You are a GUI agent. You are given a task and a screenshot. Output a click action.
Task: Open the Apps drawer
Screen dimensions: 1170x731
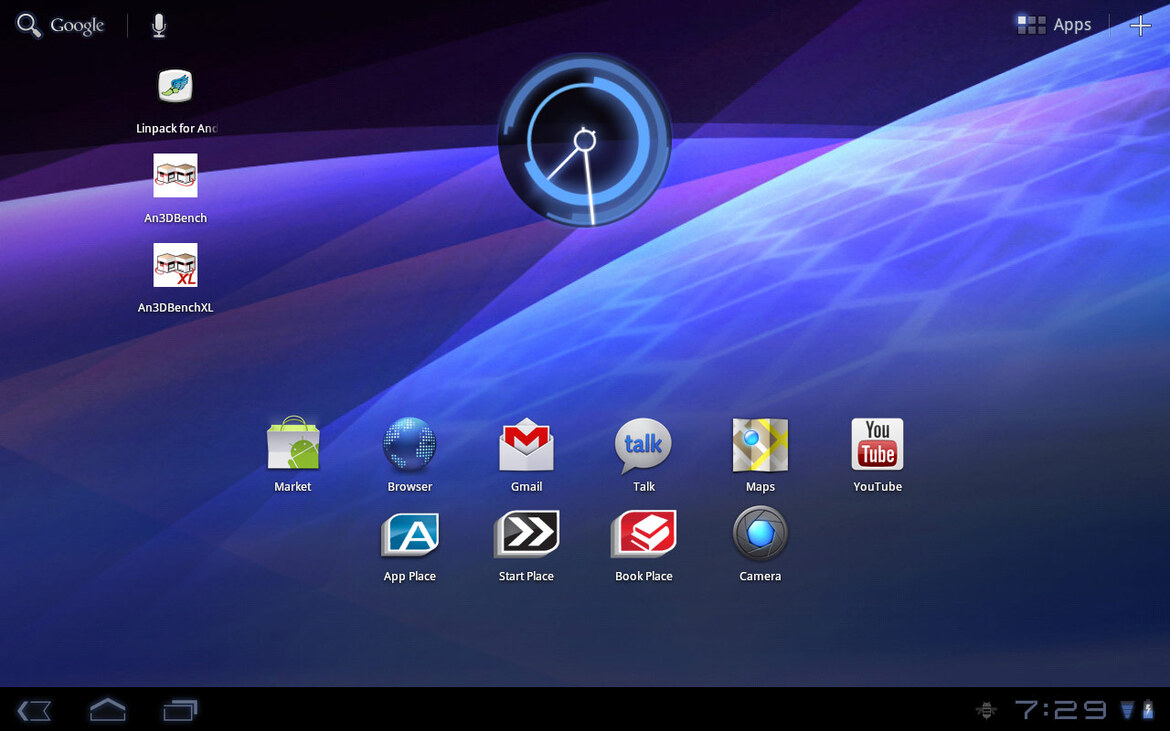tap(1054, 25)
